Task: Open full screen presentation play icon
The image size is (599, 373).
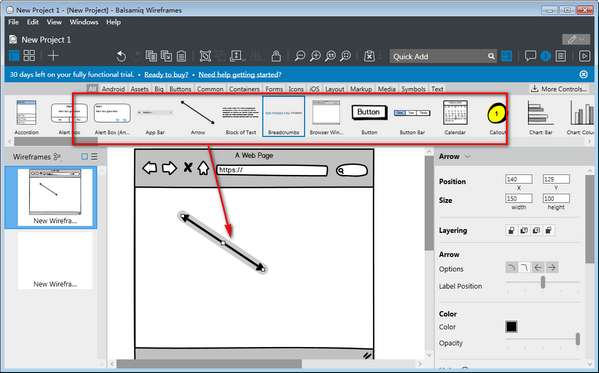Action: 584,56
